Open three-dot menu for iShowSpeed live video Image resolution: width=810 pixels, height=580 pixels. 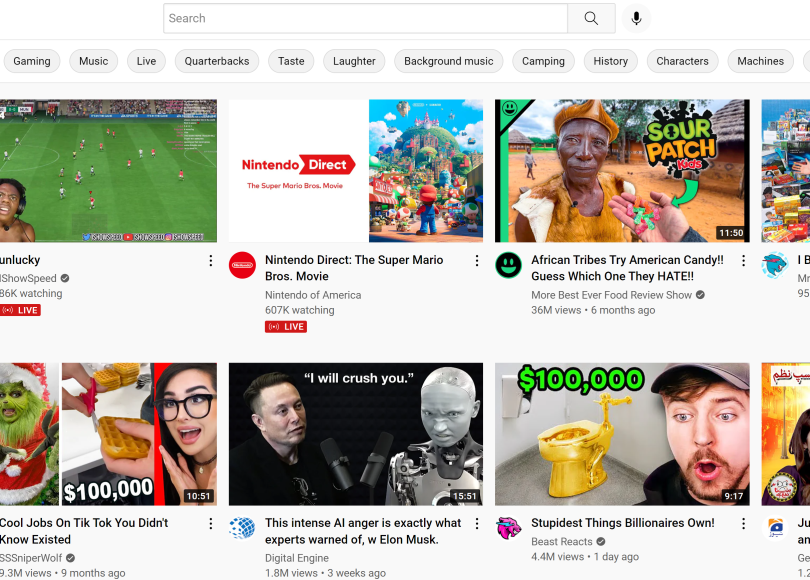pyautogui.click(x=210, y=261)
